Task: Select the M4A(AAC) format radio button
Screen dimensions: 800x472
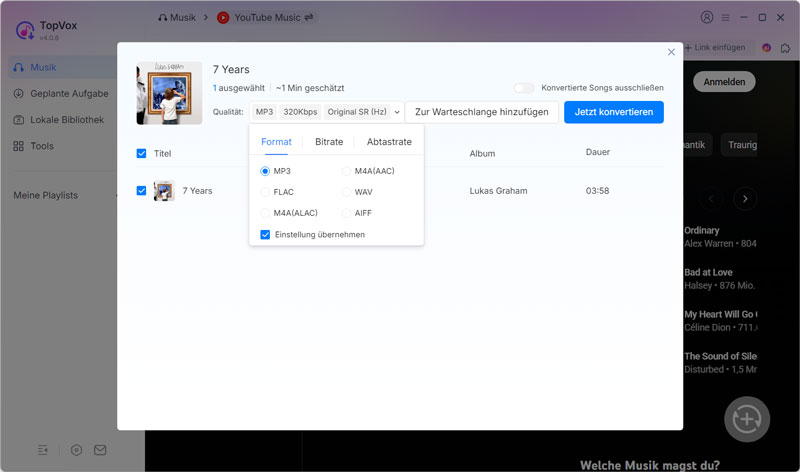Action: pyautogui.click(x=346, y=171)
